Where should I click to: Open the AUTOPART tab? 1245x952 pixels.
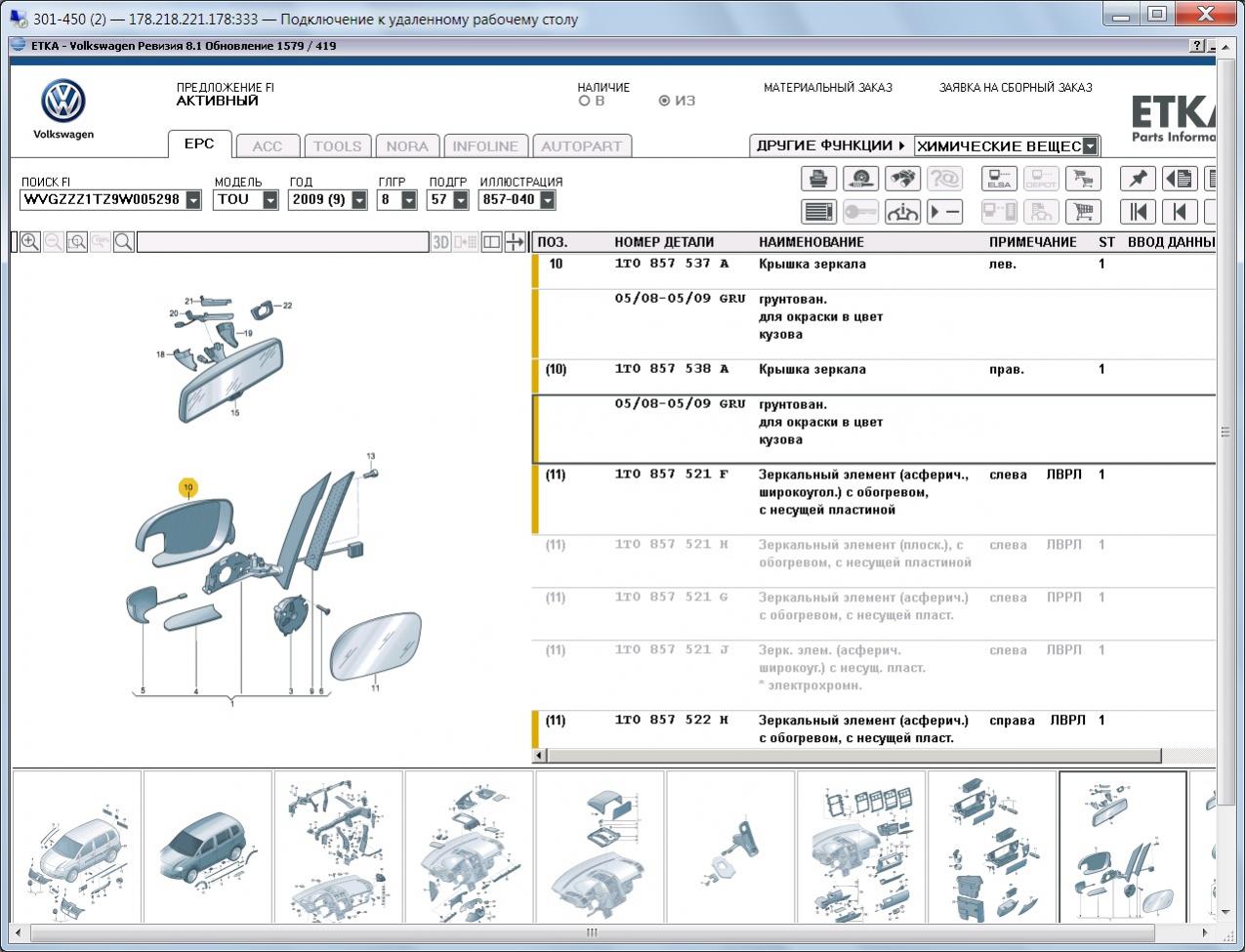click(582, 146)
